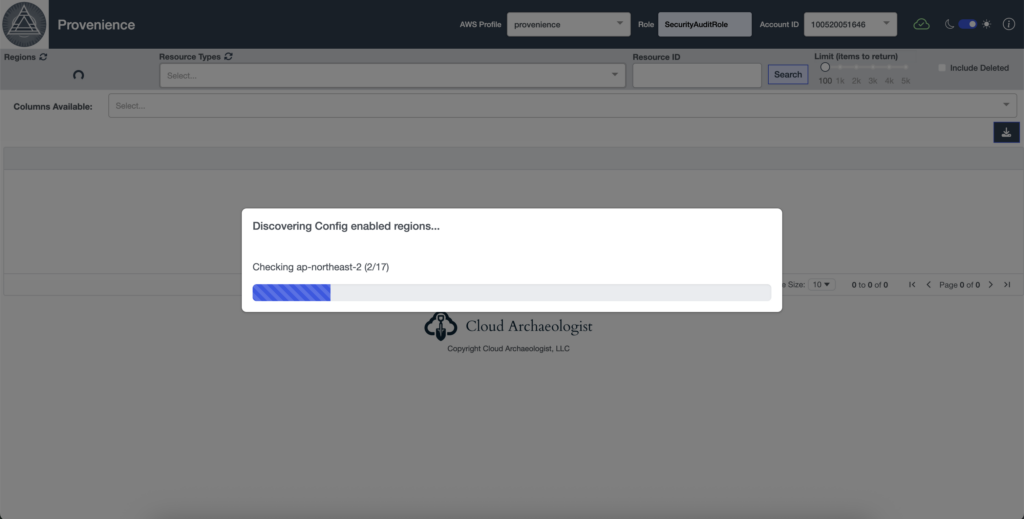This screenshot has height=519, width=1024.
Task: Click the Resource Types refresh icon
Action: [x=229, y=57]
